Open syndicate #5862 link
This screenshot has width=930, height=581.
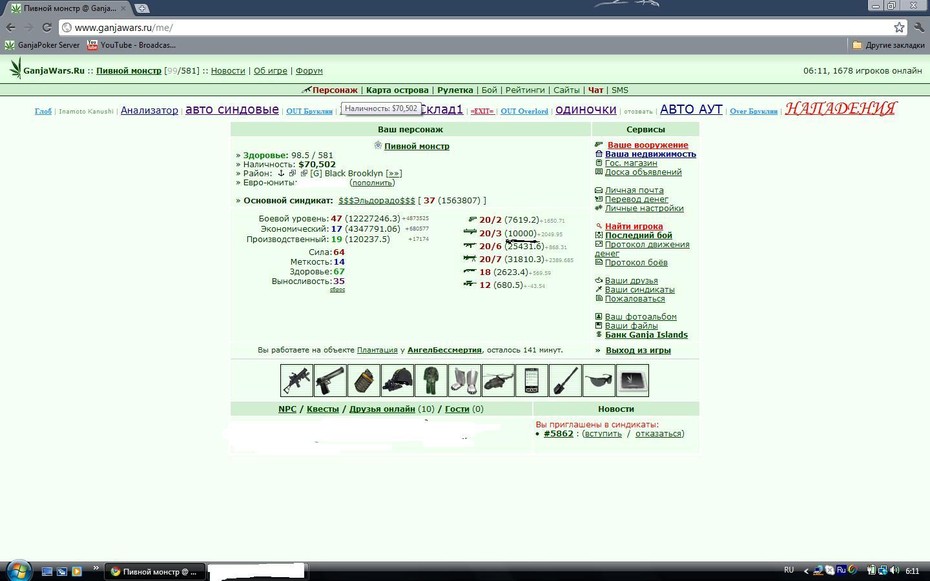click(x=558, y=434)
